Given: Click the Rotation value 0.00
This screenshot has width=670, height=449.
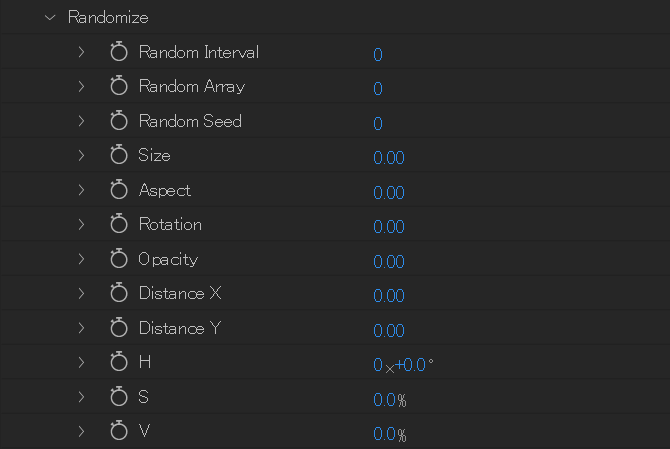Looking at the screenshot, I should pos(388,227).
